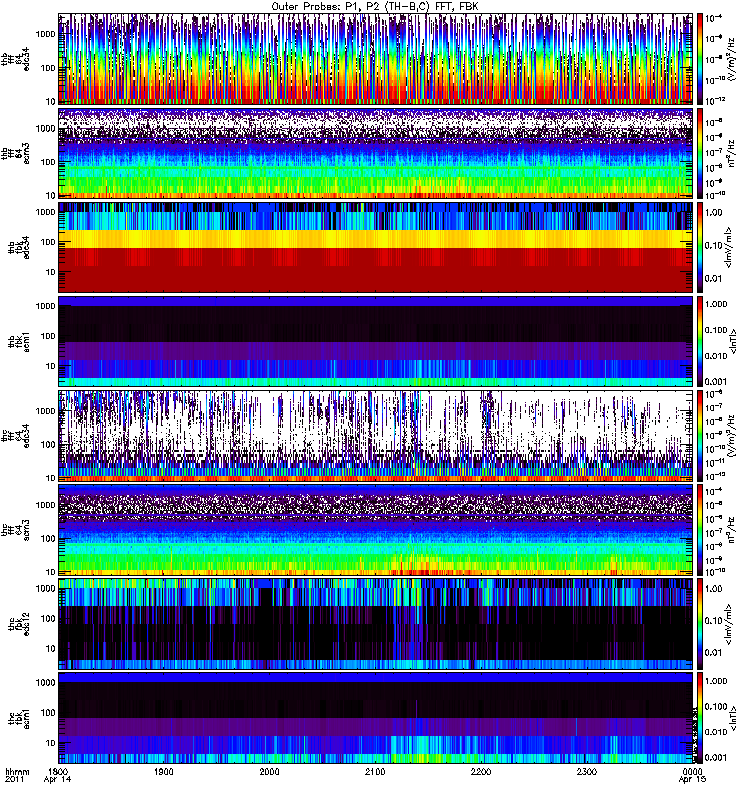Click the bottom thc scm1 |nT| color bar
750x800 pixels.
(700, 718)
